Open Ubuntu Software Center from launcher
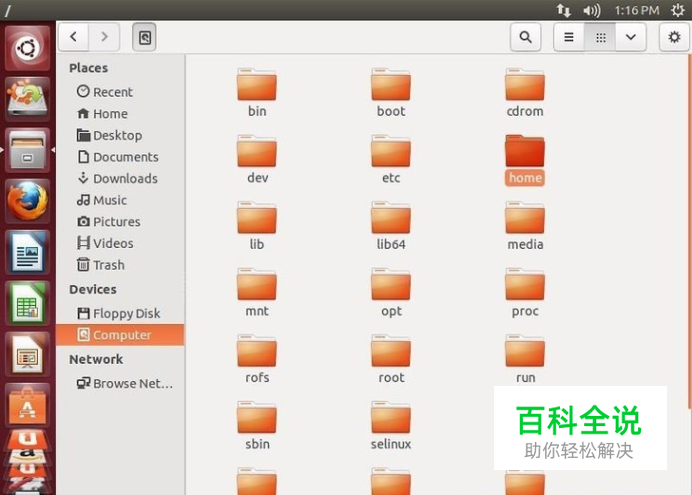 [x=27, y=405]
